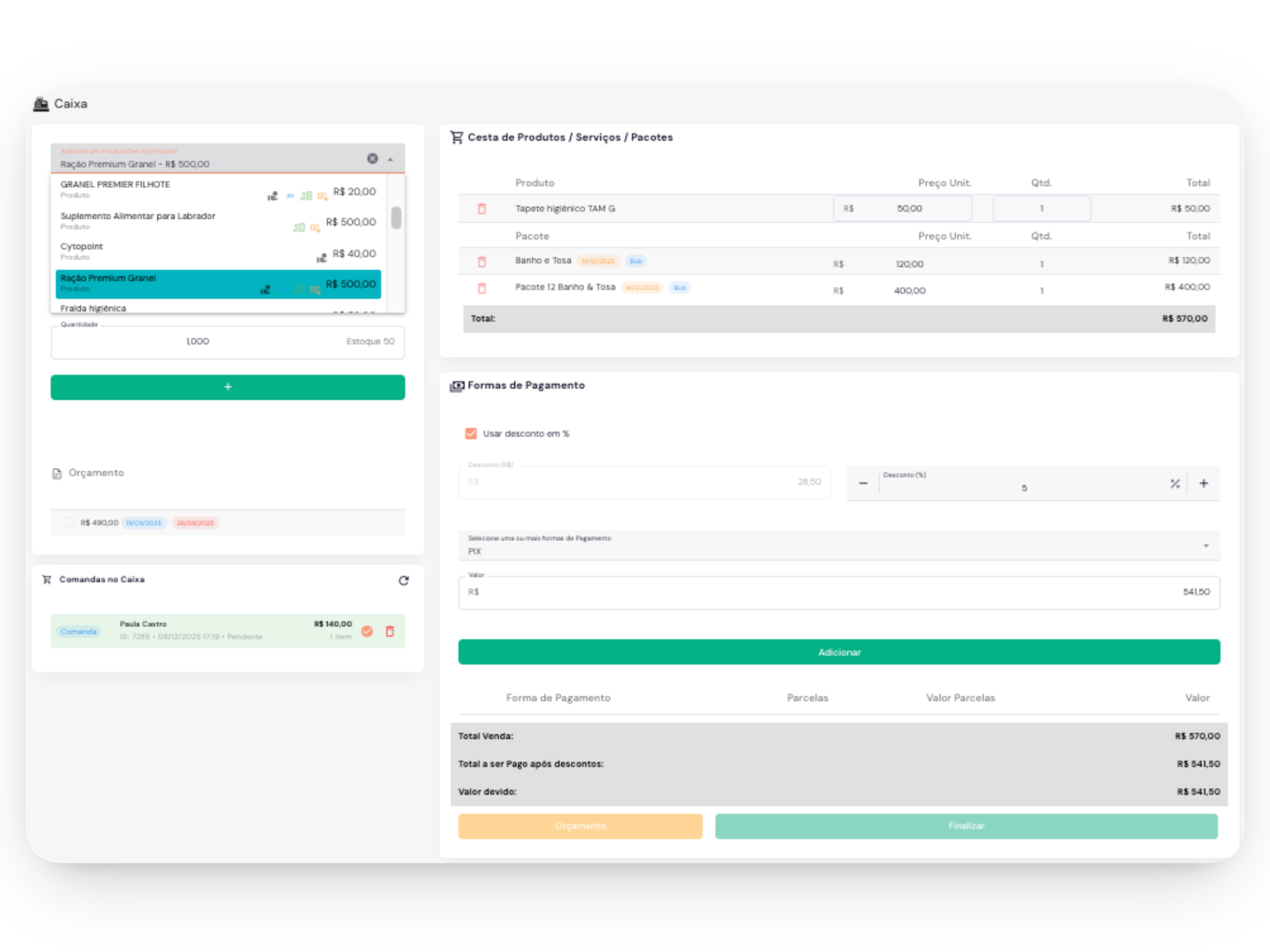1270x952 pixels.
Task: Check the R$ 490,00 orçamento checkbox
Action: (x=69, y=522)
